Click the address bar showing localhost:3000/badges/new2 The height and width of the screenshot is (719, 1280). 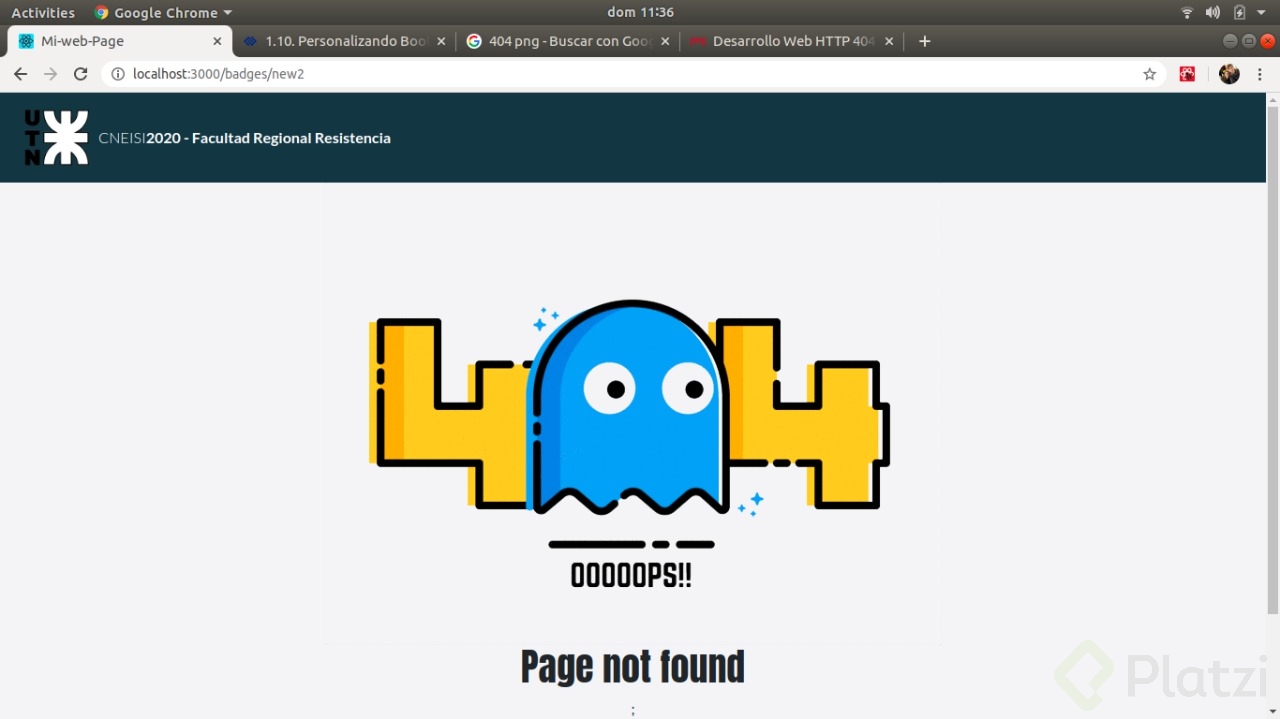click(x=635, y=74)
